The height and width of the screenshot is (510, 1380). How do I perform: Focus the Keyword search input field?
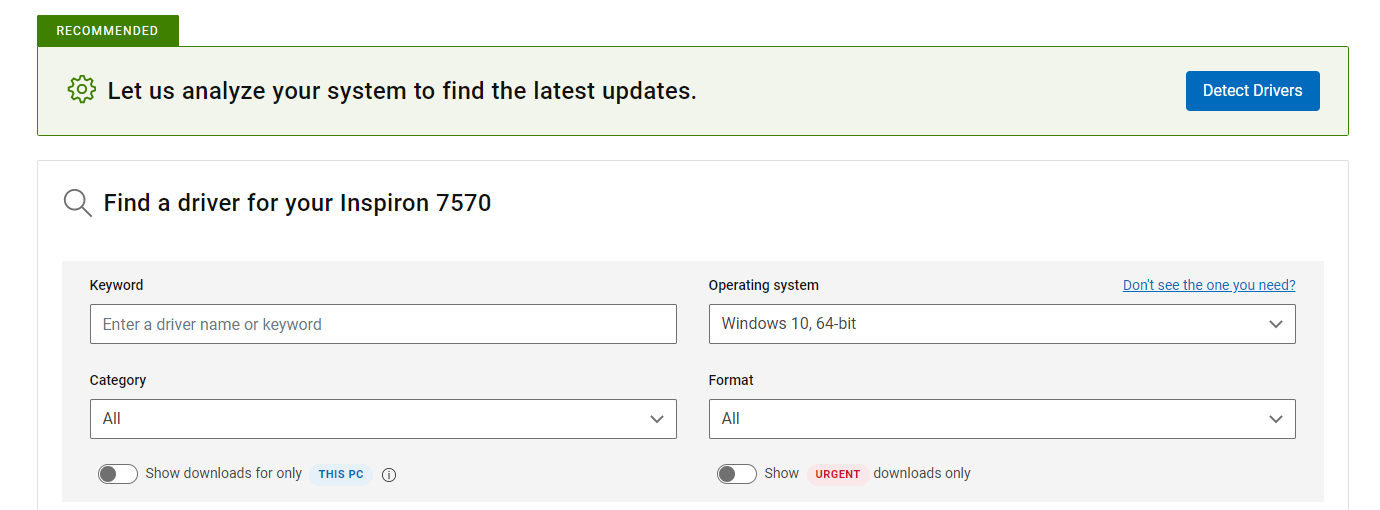383,324
